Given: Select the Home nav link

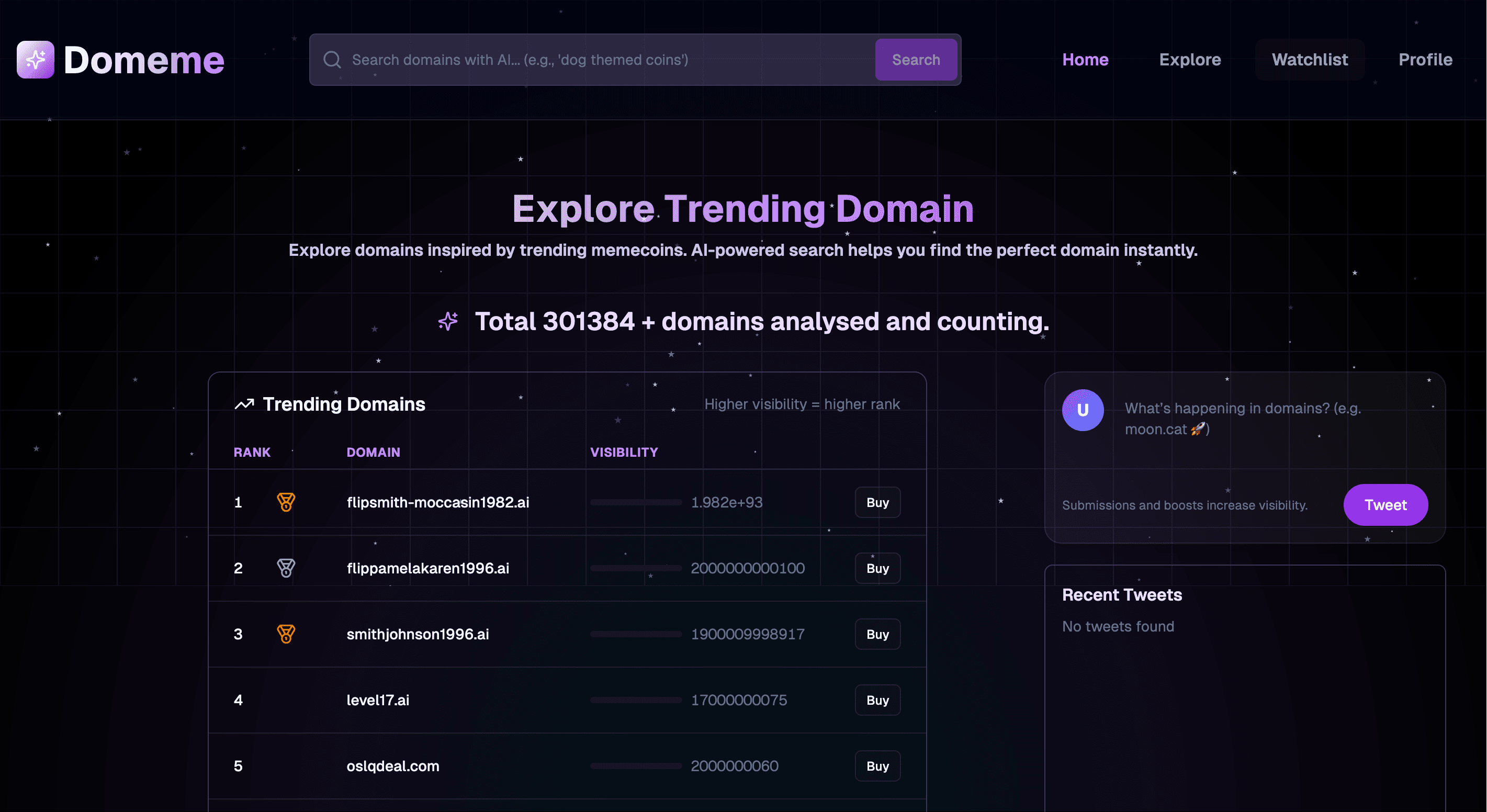Looking at the screenshot, I should click(1085, 60).
